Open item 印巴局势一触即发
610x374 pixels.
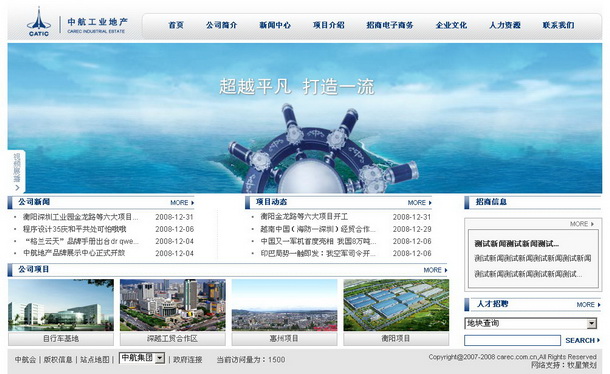pos(318,253)
